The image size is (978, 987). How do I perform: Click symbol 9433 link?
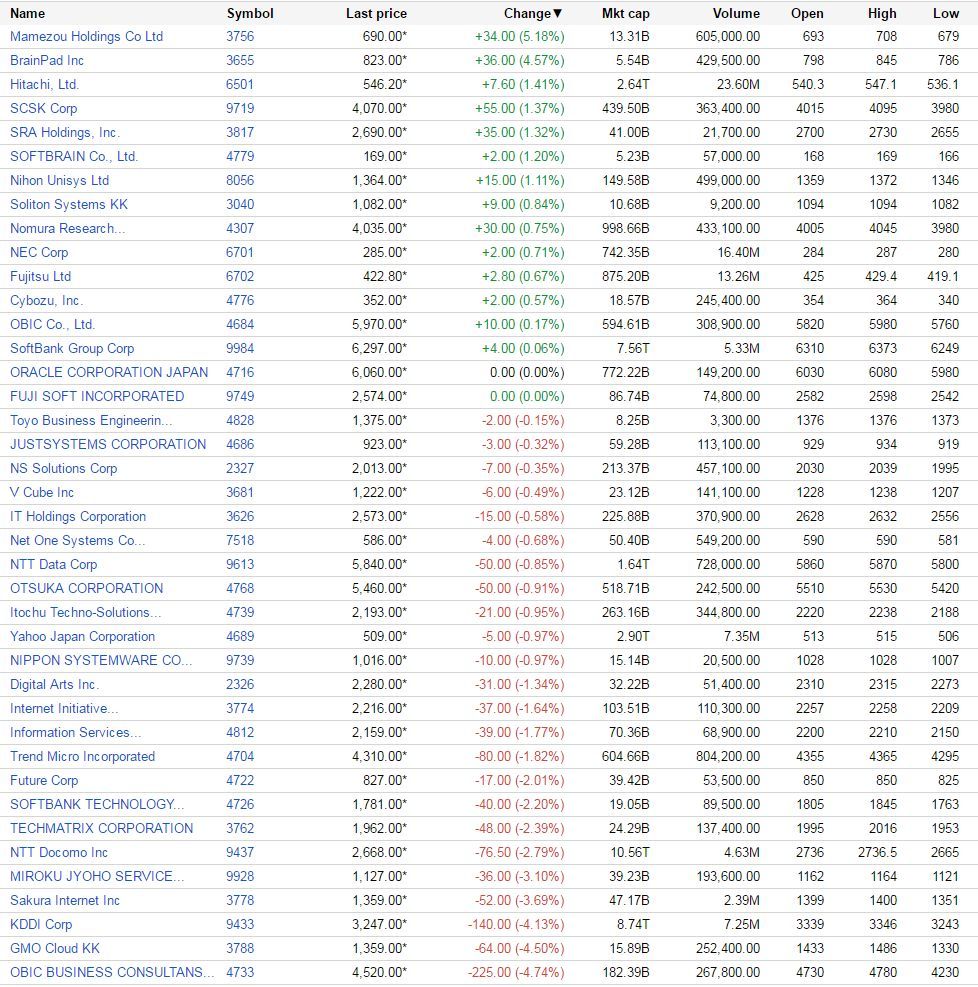coord(240,924)
